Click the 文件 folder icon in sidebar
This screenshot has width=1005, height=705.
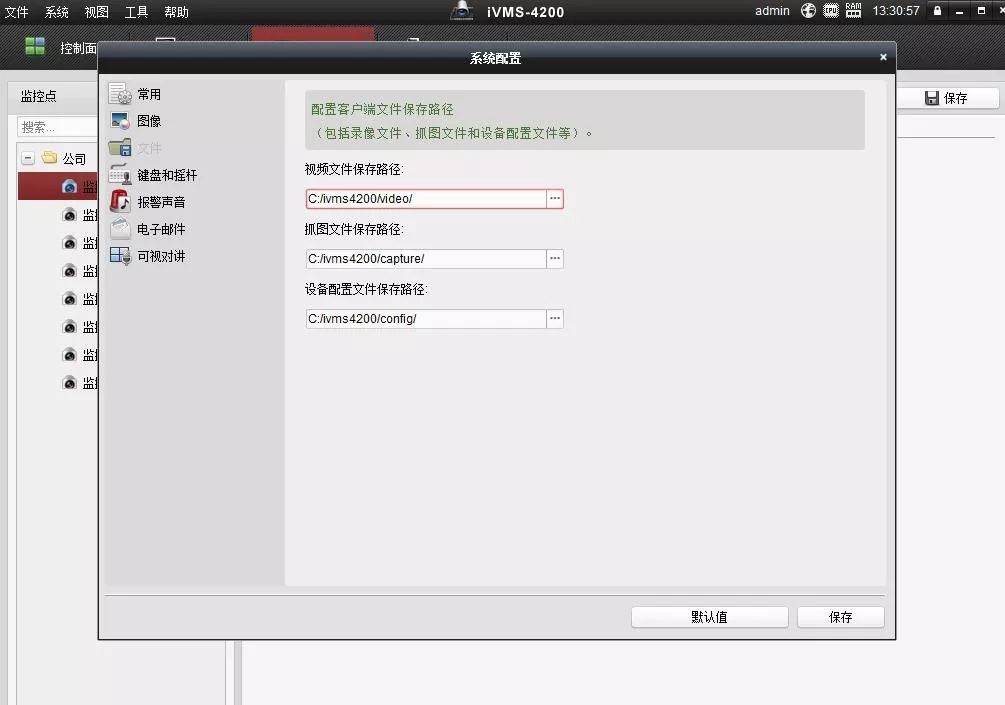click(120, 147)
